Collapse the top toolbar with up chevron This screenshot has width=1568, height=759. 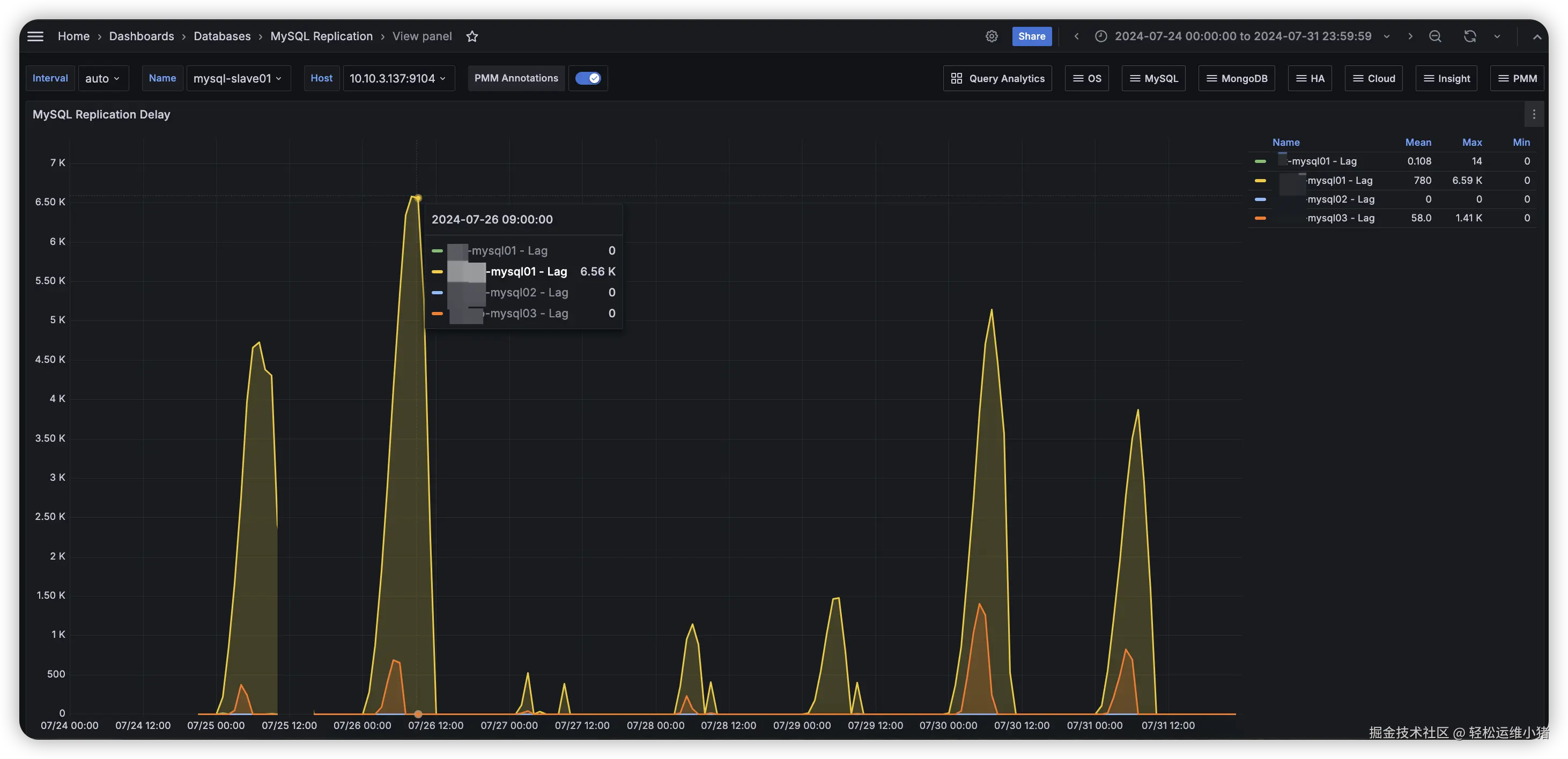1536,36
